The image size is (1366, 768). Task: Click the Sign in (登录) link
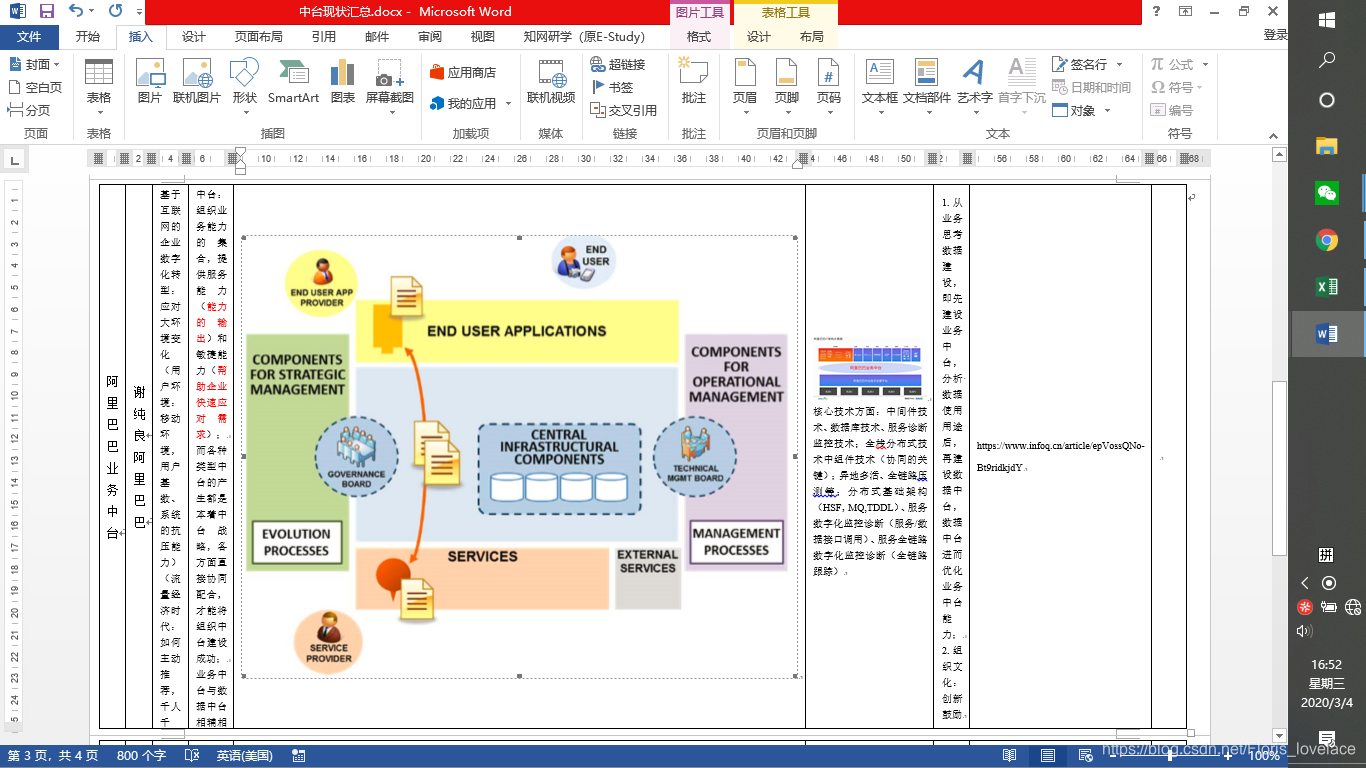[x=1276, y=35]
